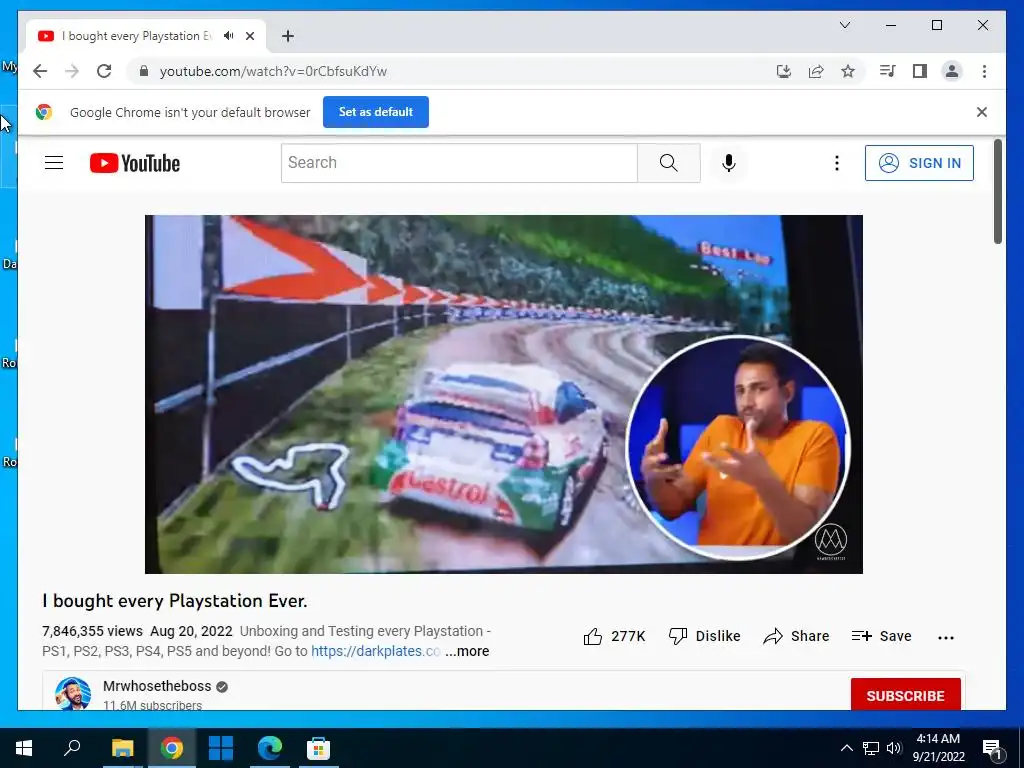Click the Share button

coord(796,636)
